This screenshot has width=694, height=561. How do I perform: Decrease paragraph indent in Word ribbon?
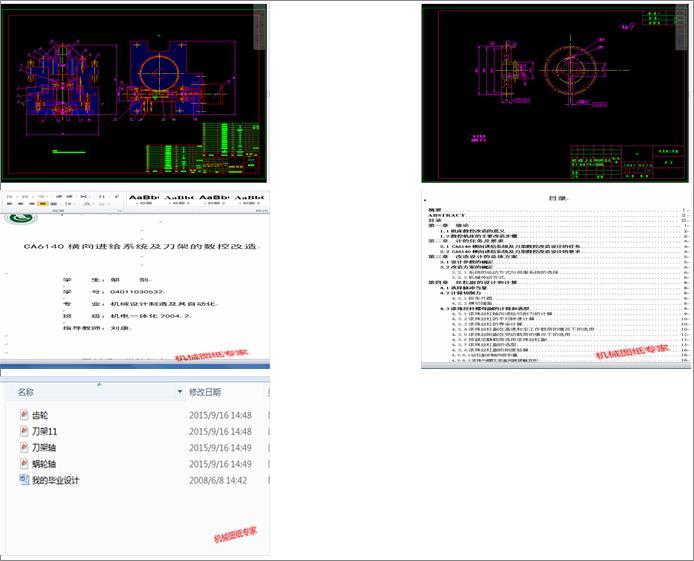(x=59, y=196)
